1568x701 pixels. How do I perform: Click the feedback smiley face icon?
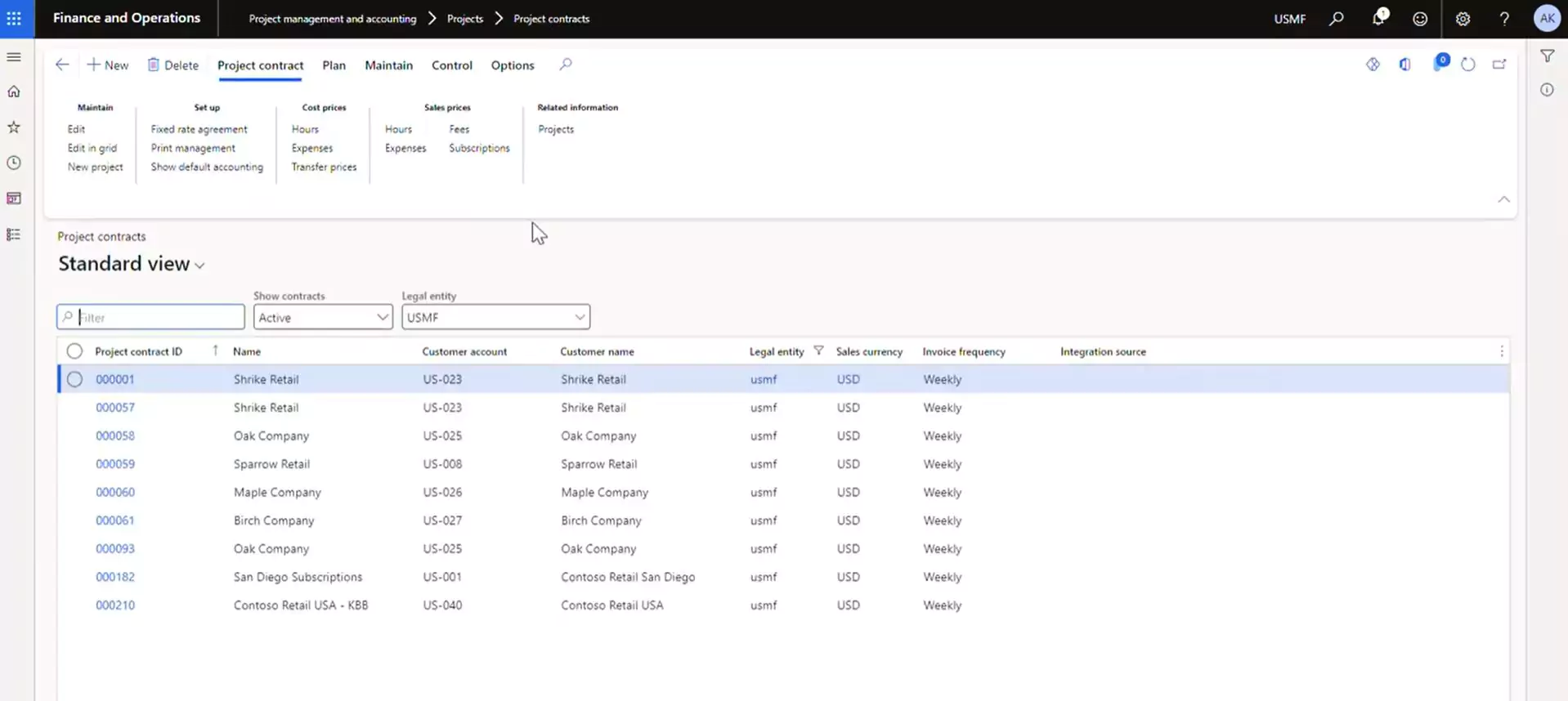(x=1420, y=19)
